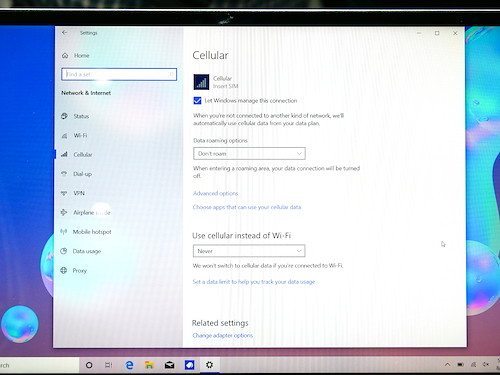Click the search magnifier icon
The width and height of the screenshot is (500, 375).
click(x=172, y=74)
